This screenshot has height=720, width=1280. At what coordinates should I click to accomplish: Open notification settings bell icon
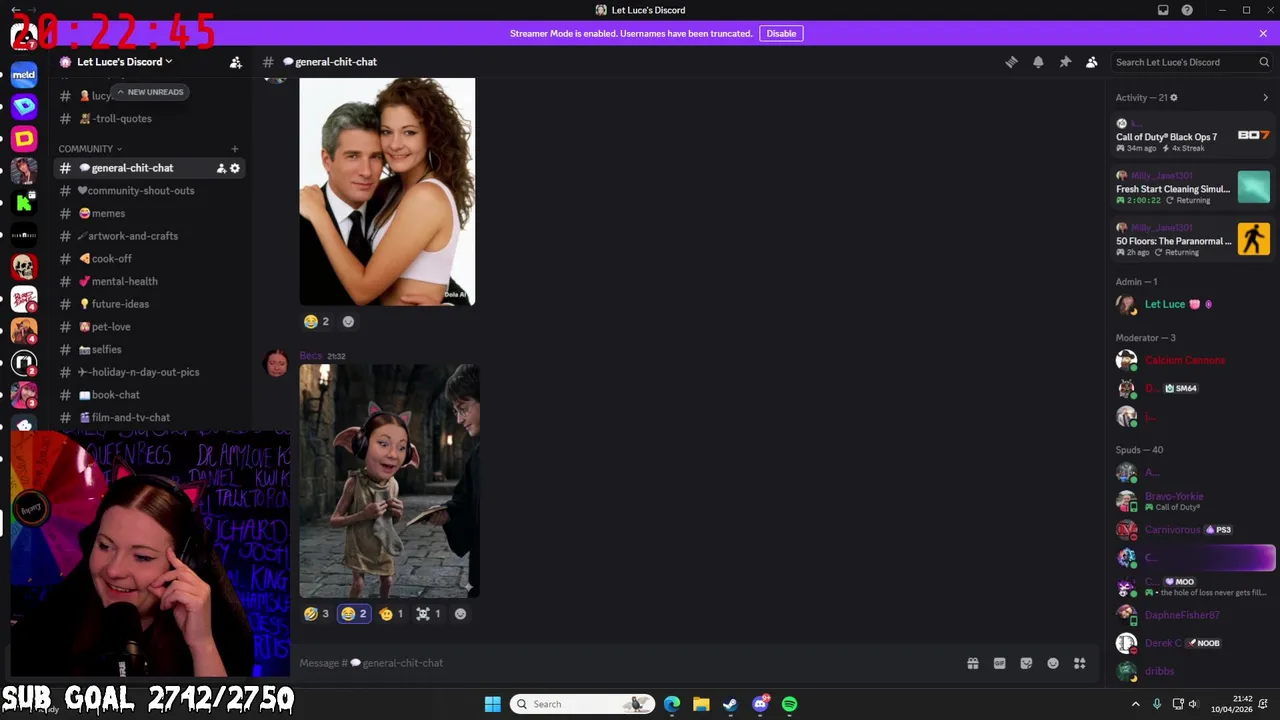tap(1038, 62)
